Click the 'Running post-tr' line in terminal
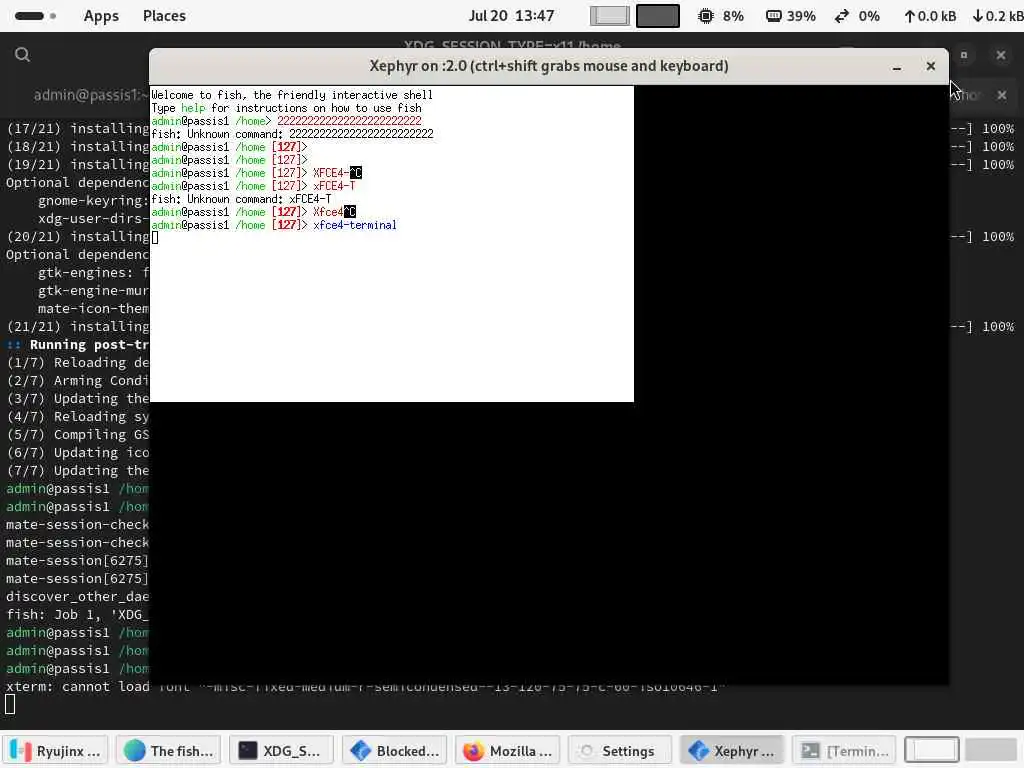The width and height of the screenshot is (1024, 768). click(x=78, y=345)
